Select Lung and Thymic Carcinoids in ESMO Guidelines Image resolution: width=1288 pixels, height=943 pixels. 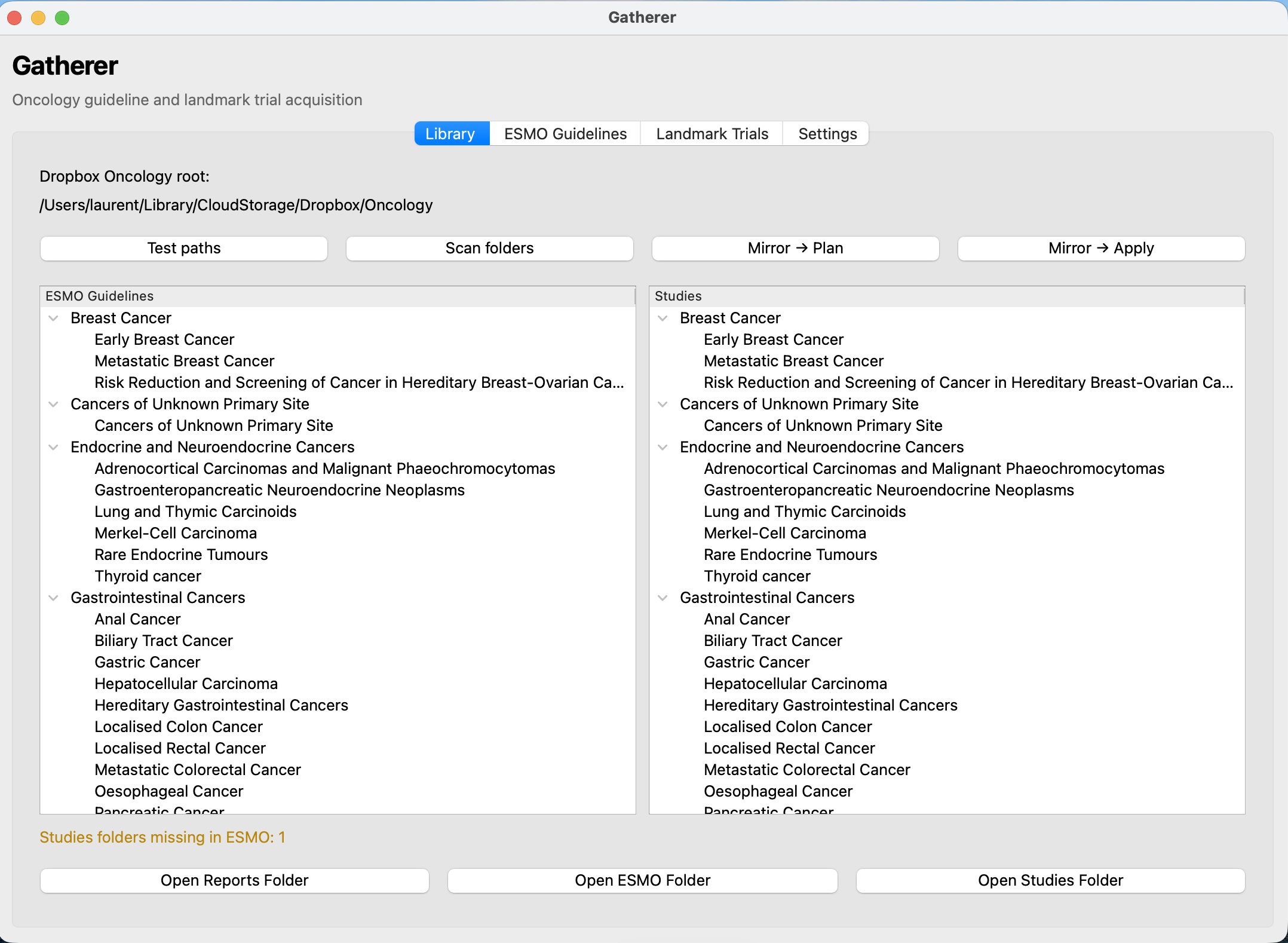pyautogui.click(x=338, y=512)
